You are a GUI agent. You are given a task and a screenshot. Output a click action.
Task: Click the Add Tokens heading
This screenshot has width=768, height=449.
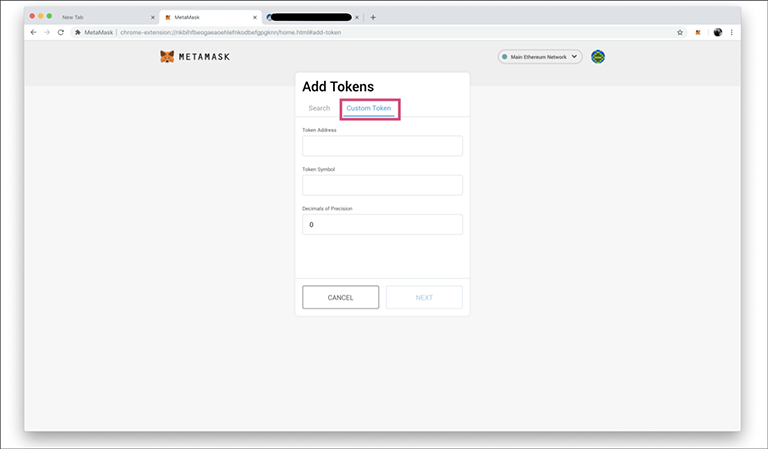coord(338,87)
